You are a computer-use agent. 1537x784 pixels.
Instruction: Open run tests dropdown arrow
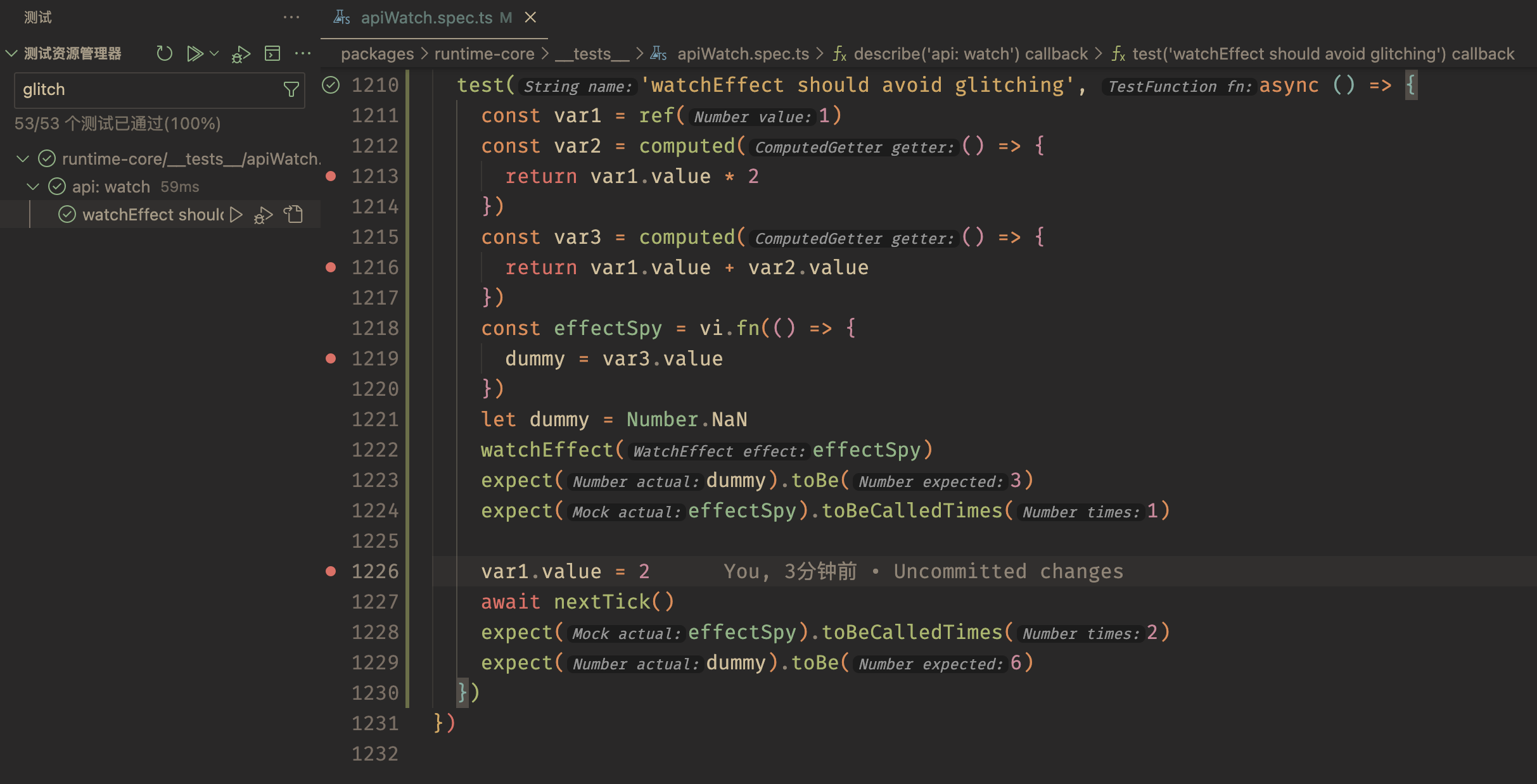(x=214, y=53)
